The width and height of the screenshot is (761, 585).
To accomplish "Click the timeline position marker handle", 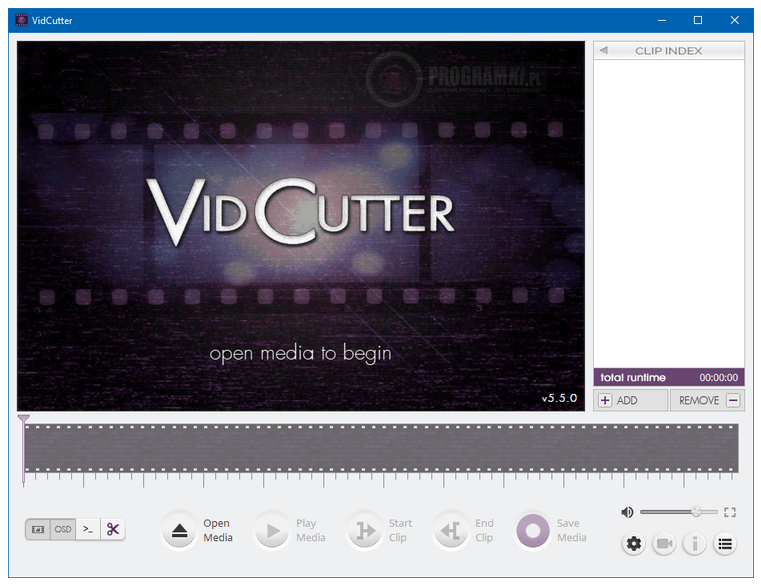I will pos(23,418).
